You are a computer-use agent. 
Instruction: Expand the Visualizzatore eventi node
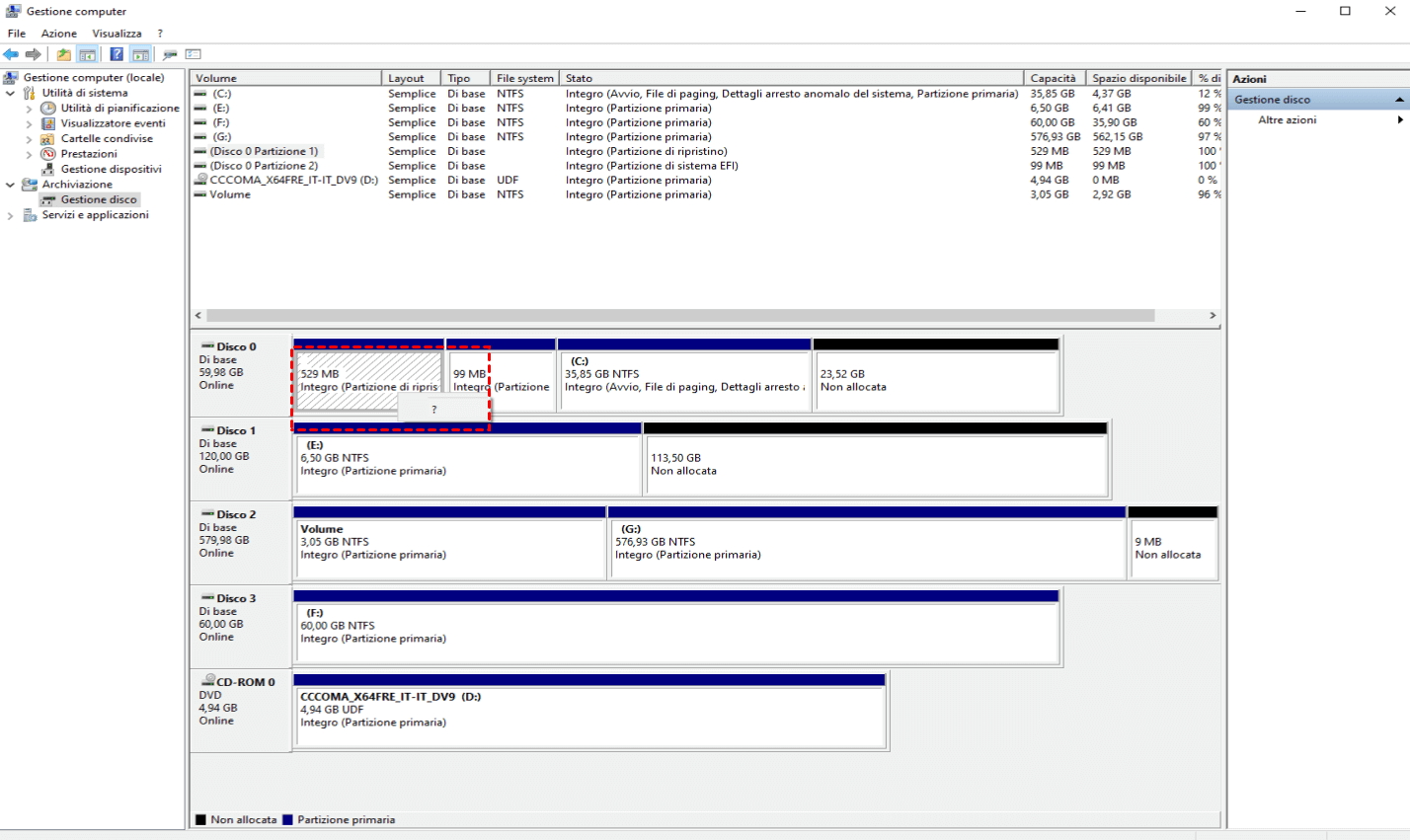click(x=29, y=123)
